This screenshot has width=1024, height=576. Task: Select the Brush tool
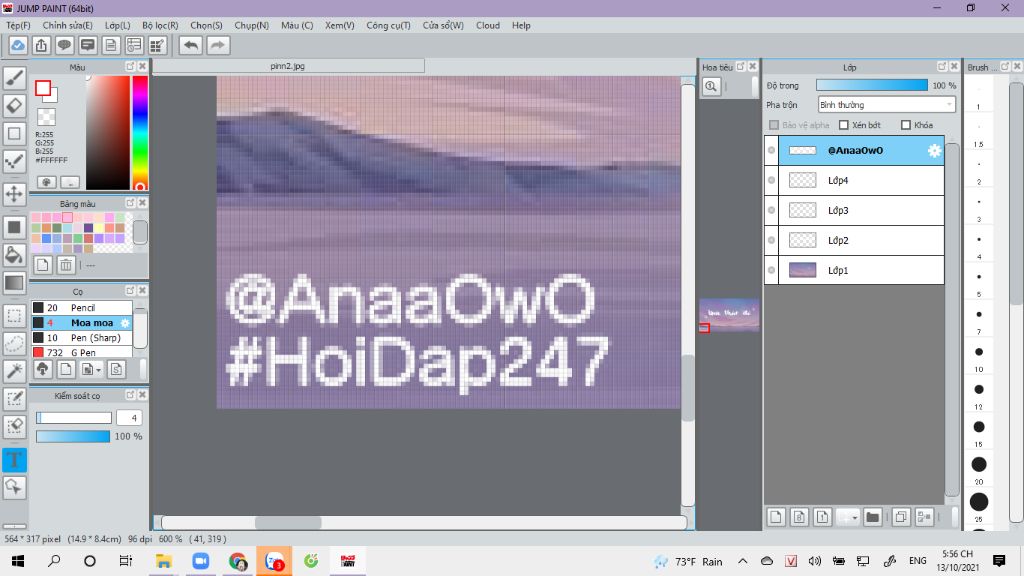pos(14,78)
